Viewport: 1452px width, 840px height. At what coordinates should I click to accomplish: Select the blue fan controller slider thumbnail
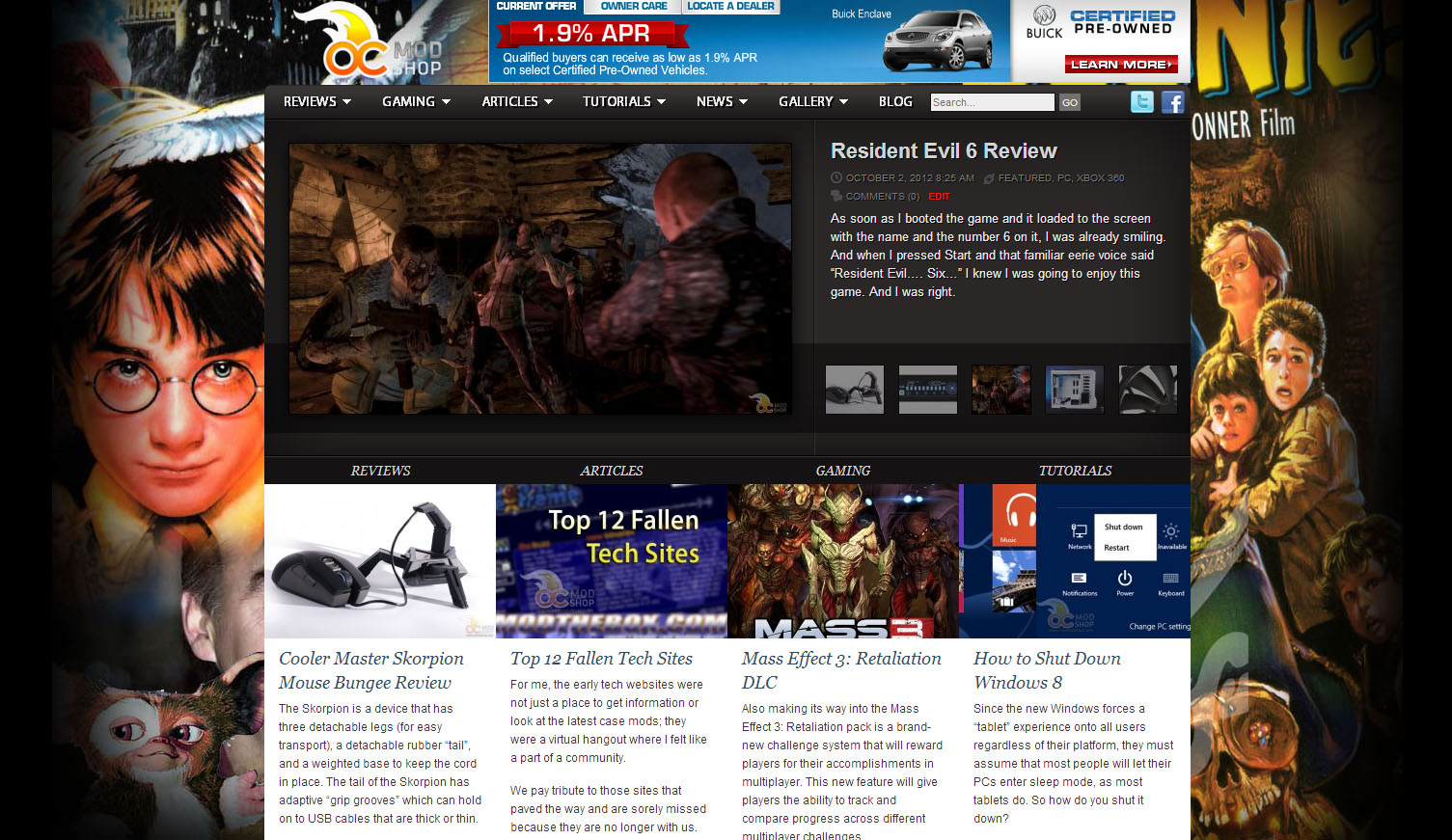point(928,390)
